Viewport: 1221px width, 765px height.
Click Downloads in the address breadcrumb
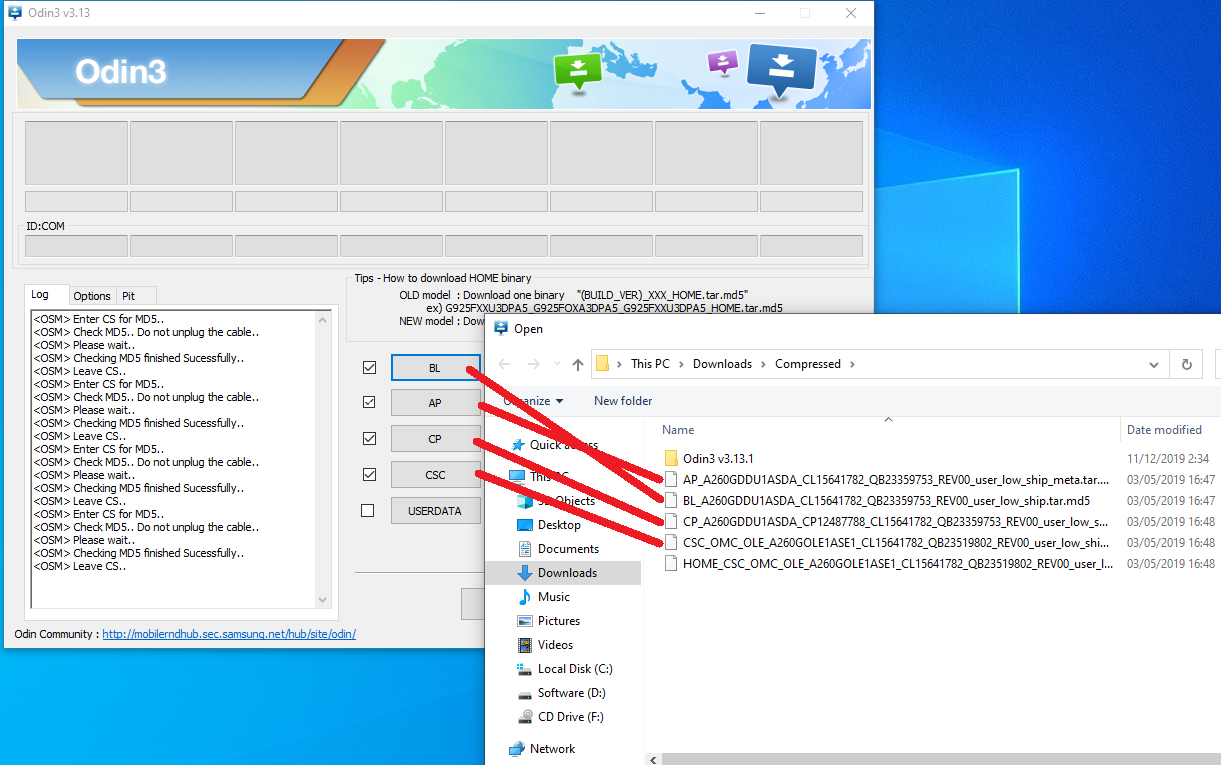pyautogui.click(x=722, y=364)
